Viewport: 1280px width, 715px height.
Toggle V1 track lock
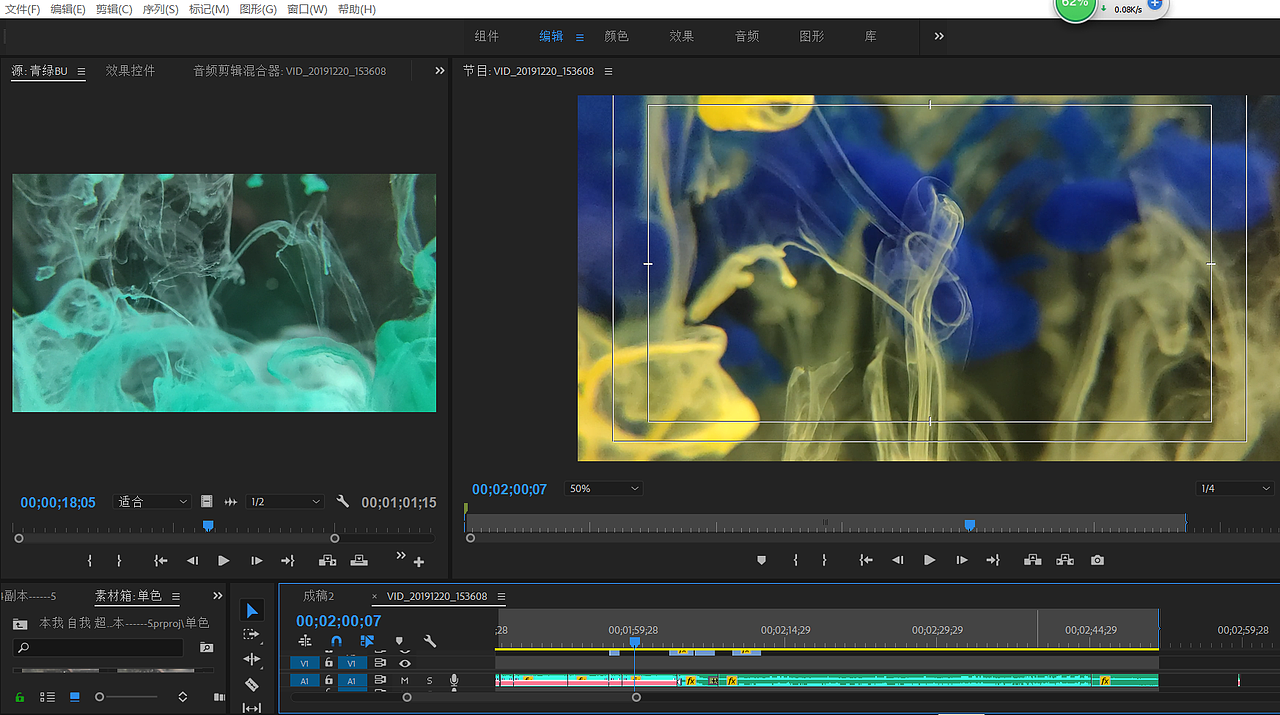coord(329,662)
